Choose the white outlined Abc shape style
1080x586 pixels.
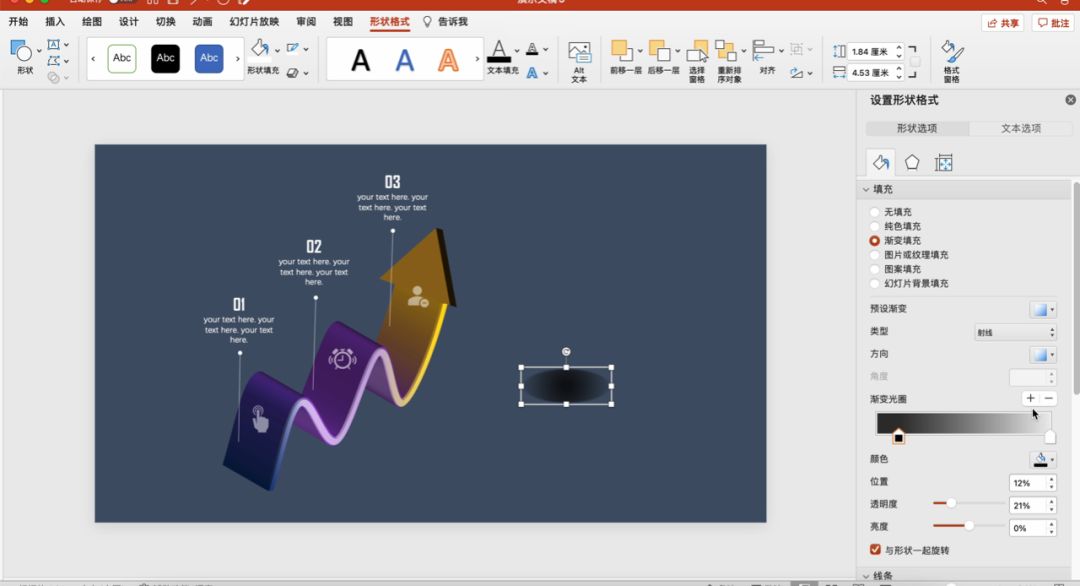point(122,59)
